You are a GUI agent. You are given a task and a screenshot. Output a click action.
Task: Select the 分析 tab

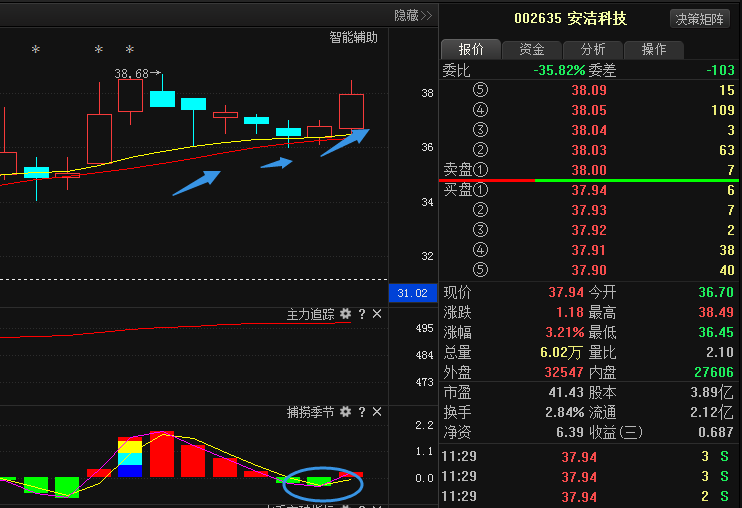click(592, 50)
